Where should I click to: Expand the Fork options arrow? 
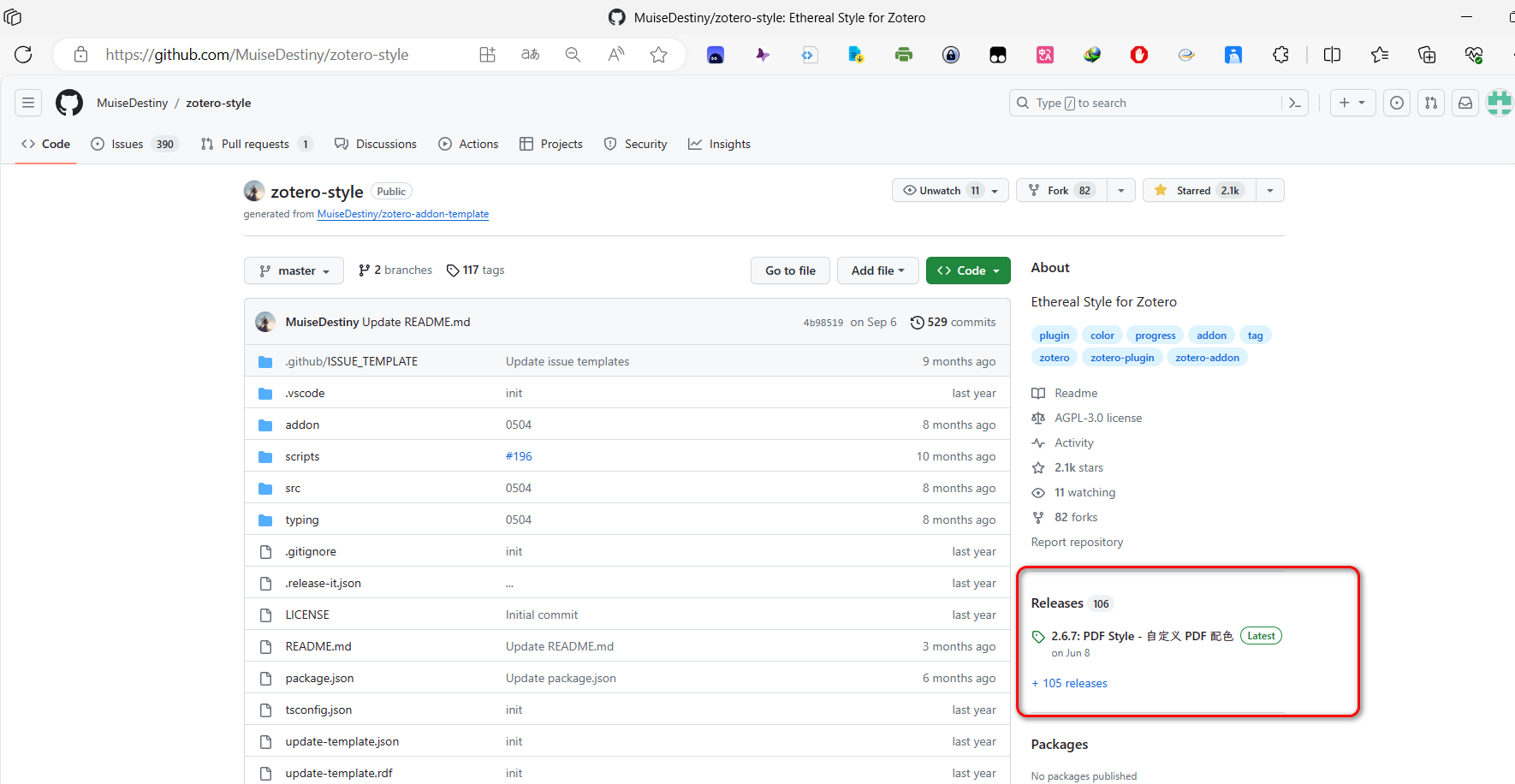(1121, 190)
